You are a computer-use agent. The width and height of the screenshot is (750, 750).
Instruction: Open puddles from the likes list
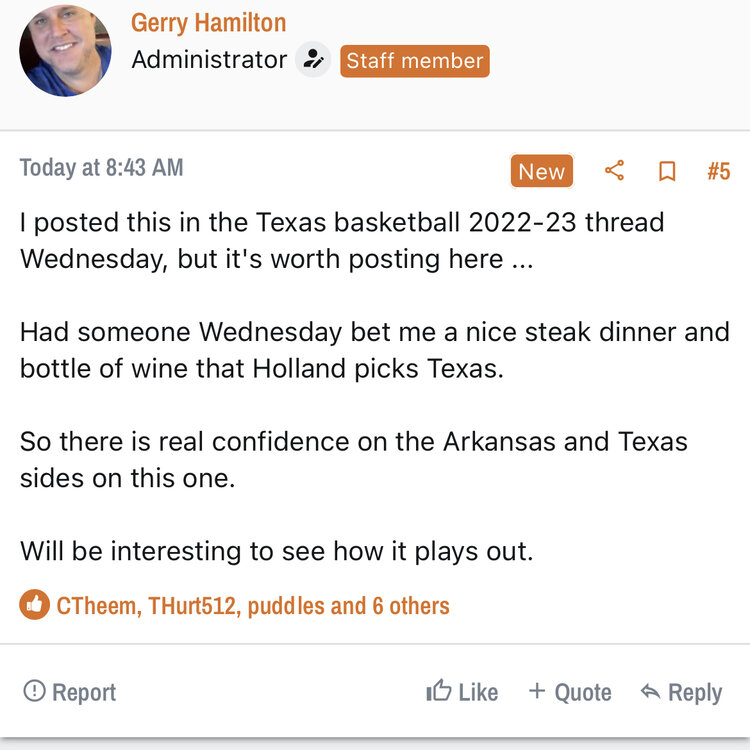[x=287, y=605]
